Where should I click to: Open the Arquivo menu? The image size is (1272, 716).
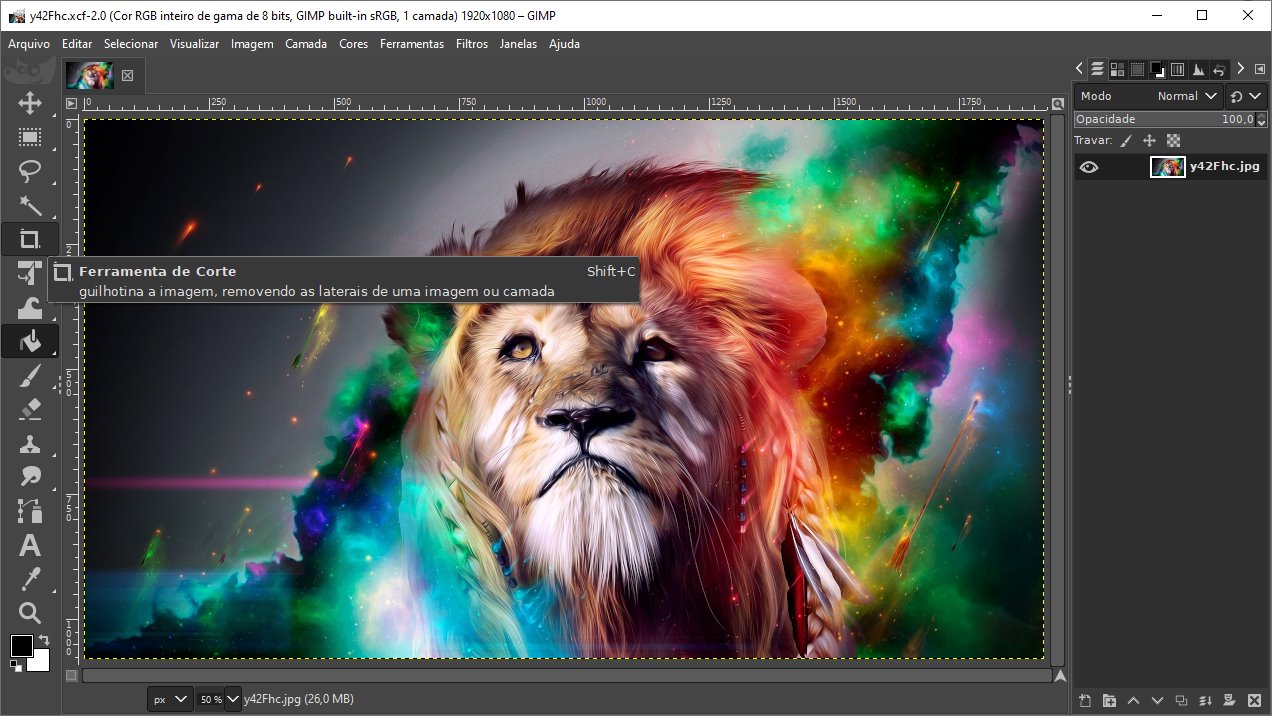pyautogui.click(x=29, y=44)
